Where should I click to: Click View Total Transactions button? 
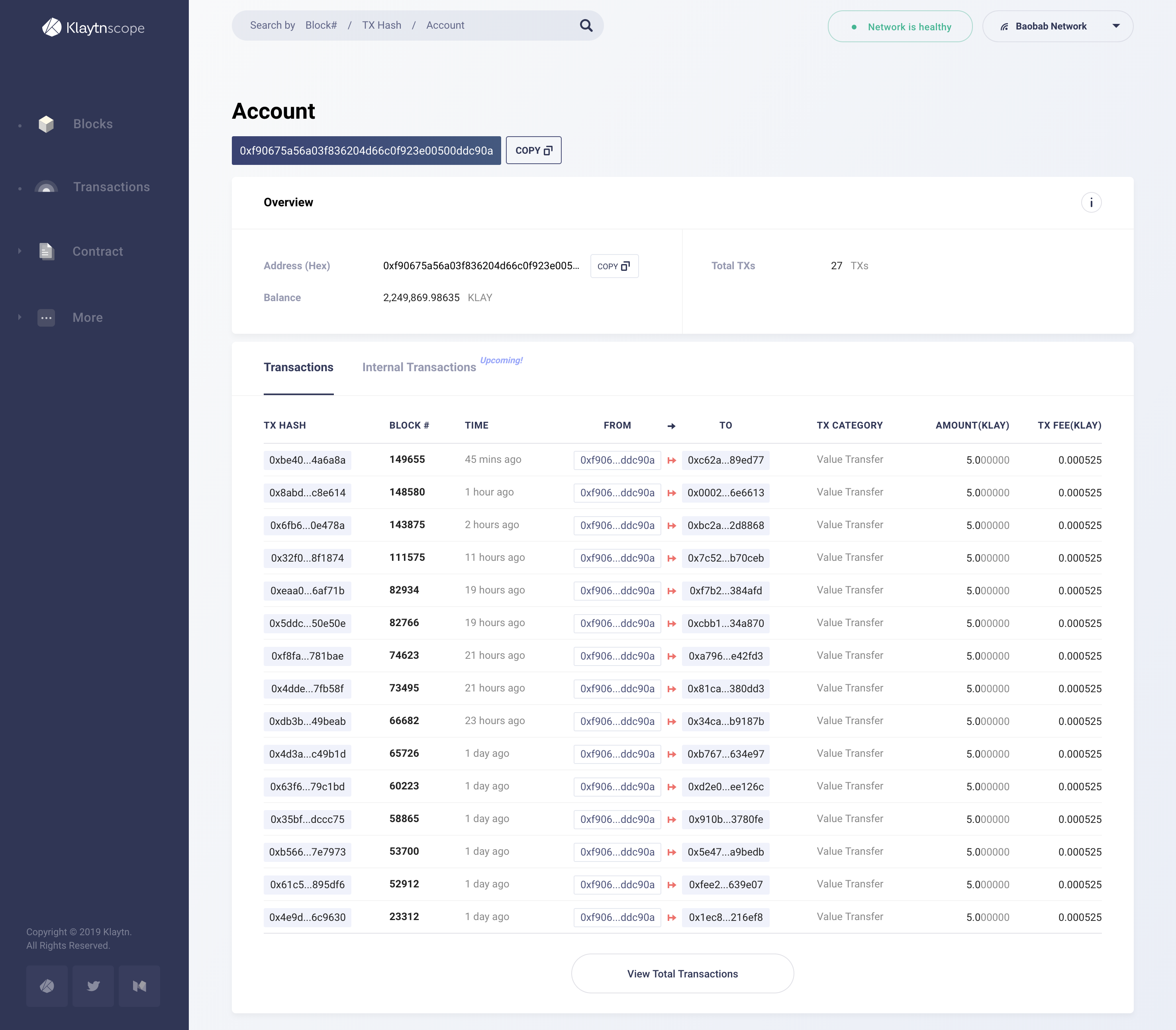coord(682,973)
